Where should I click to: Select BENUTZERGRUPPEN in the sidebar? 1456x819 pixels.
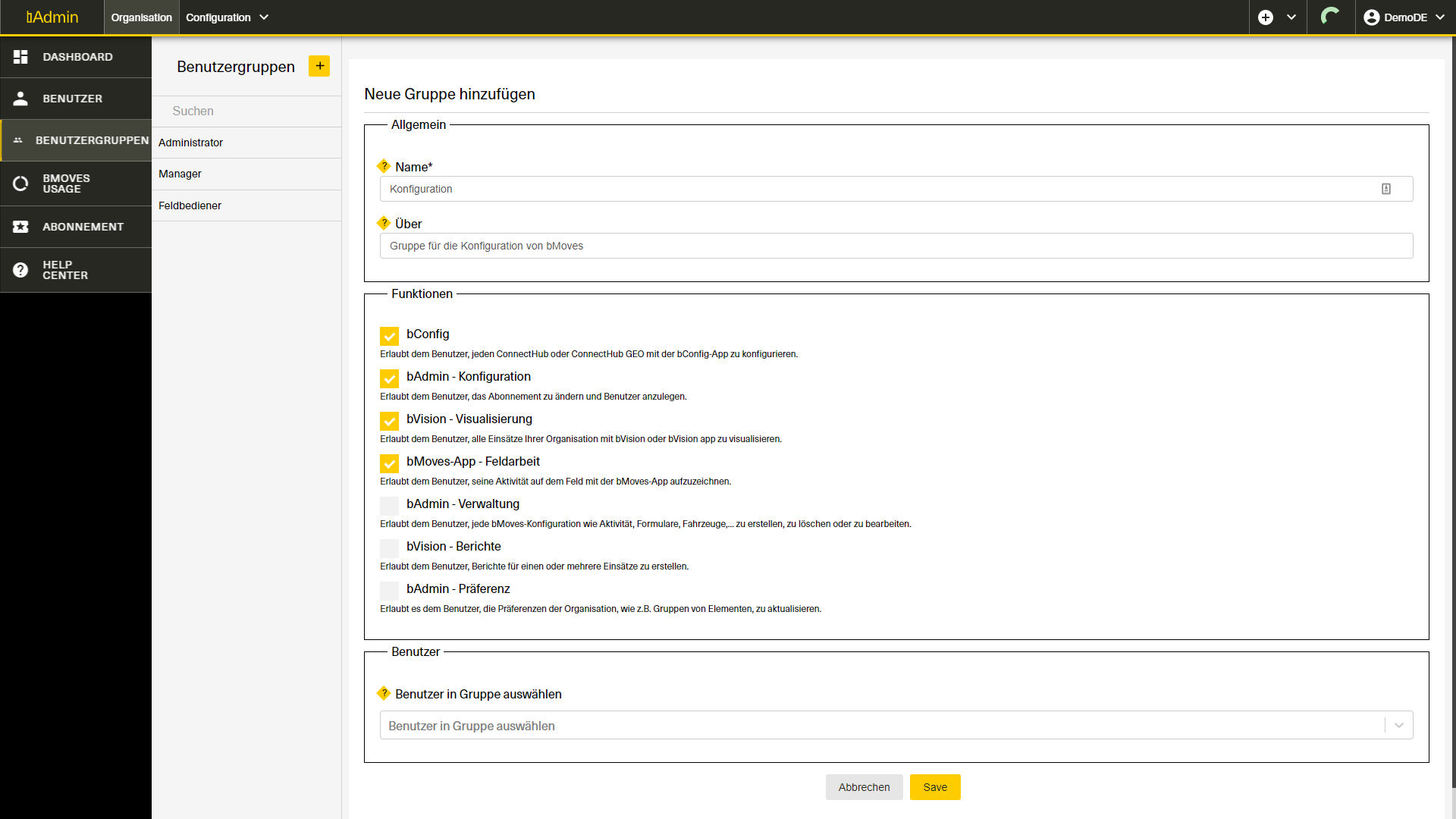(76, 140)
